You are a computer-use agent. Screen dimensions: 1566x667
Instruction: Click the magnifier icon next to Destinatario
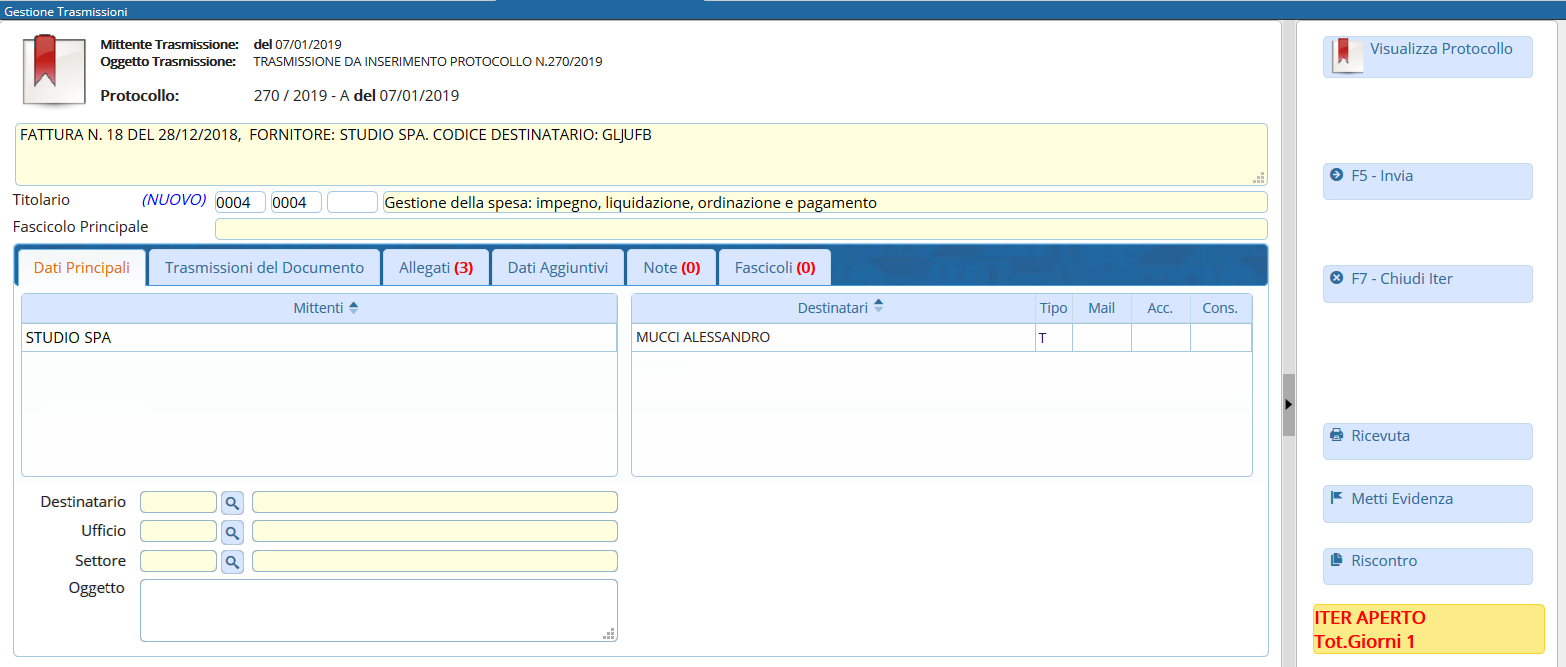coord(232,502)
